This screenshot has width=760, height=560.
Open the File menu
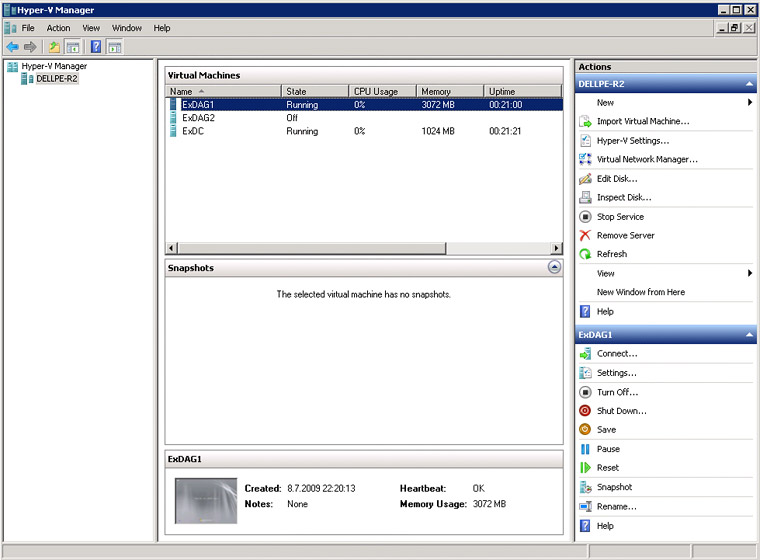tap(28, 28)
